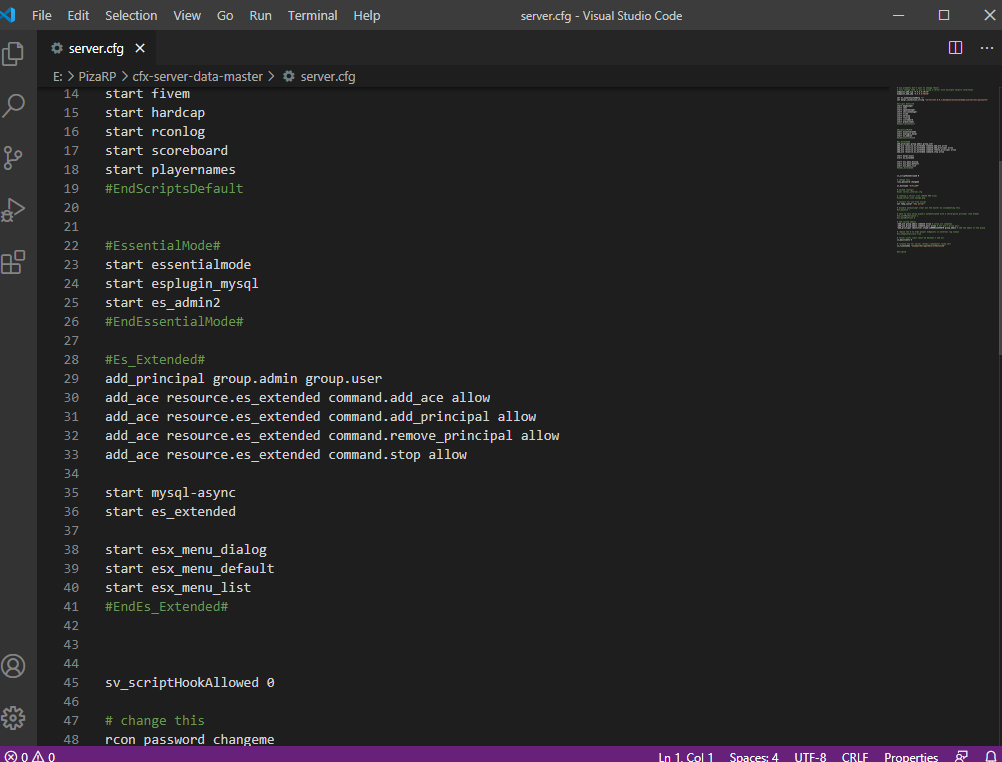Viewport: 1002px width, 762px height.
Task: Click the line 'start esx_menu_default'
Action: [x=190, y=568]
